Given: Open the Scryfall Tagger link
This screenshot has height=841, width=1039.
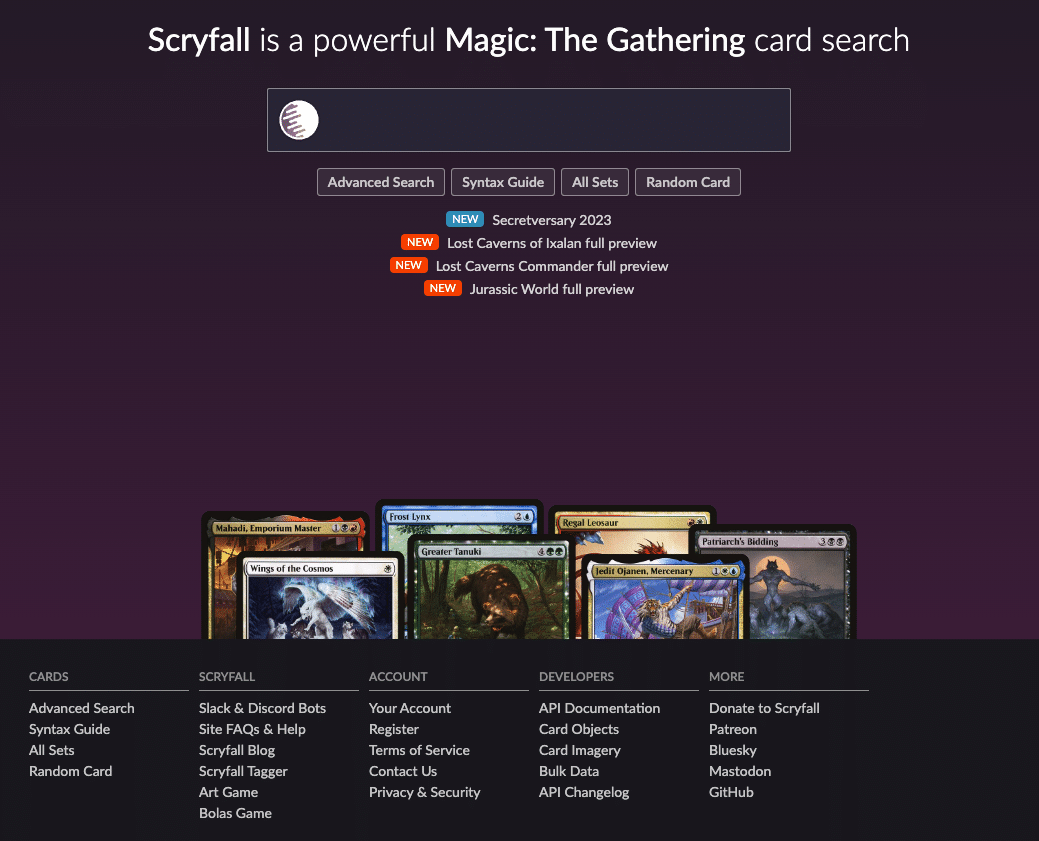Looking at the screenshot, I should 243,771.
